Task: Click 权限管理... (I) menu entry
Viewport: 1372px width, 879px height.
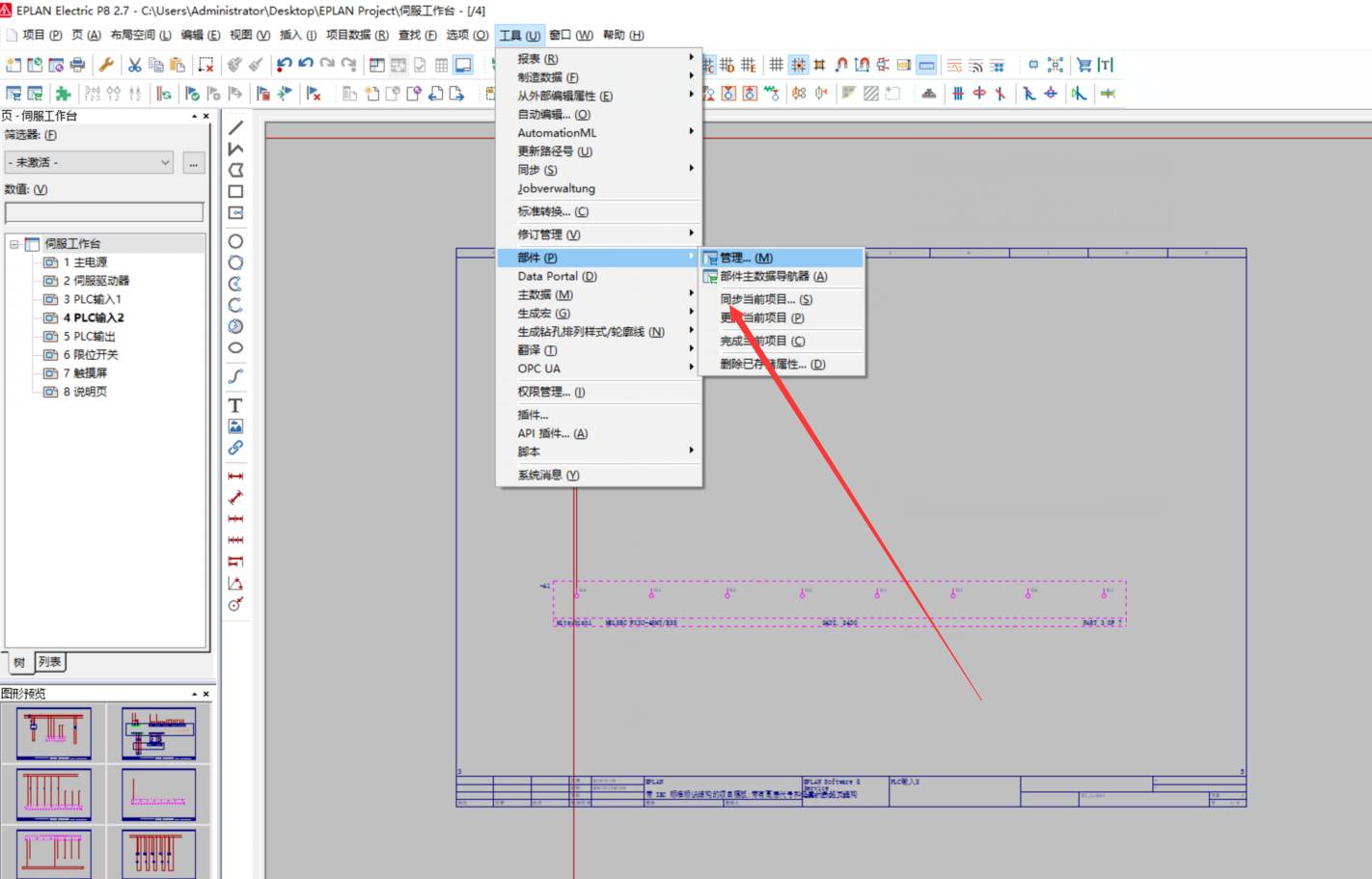Action: (x=598, y=392)
